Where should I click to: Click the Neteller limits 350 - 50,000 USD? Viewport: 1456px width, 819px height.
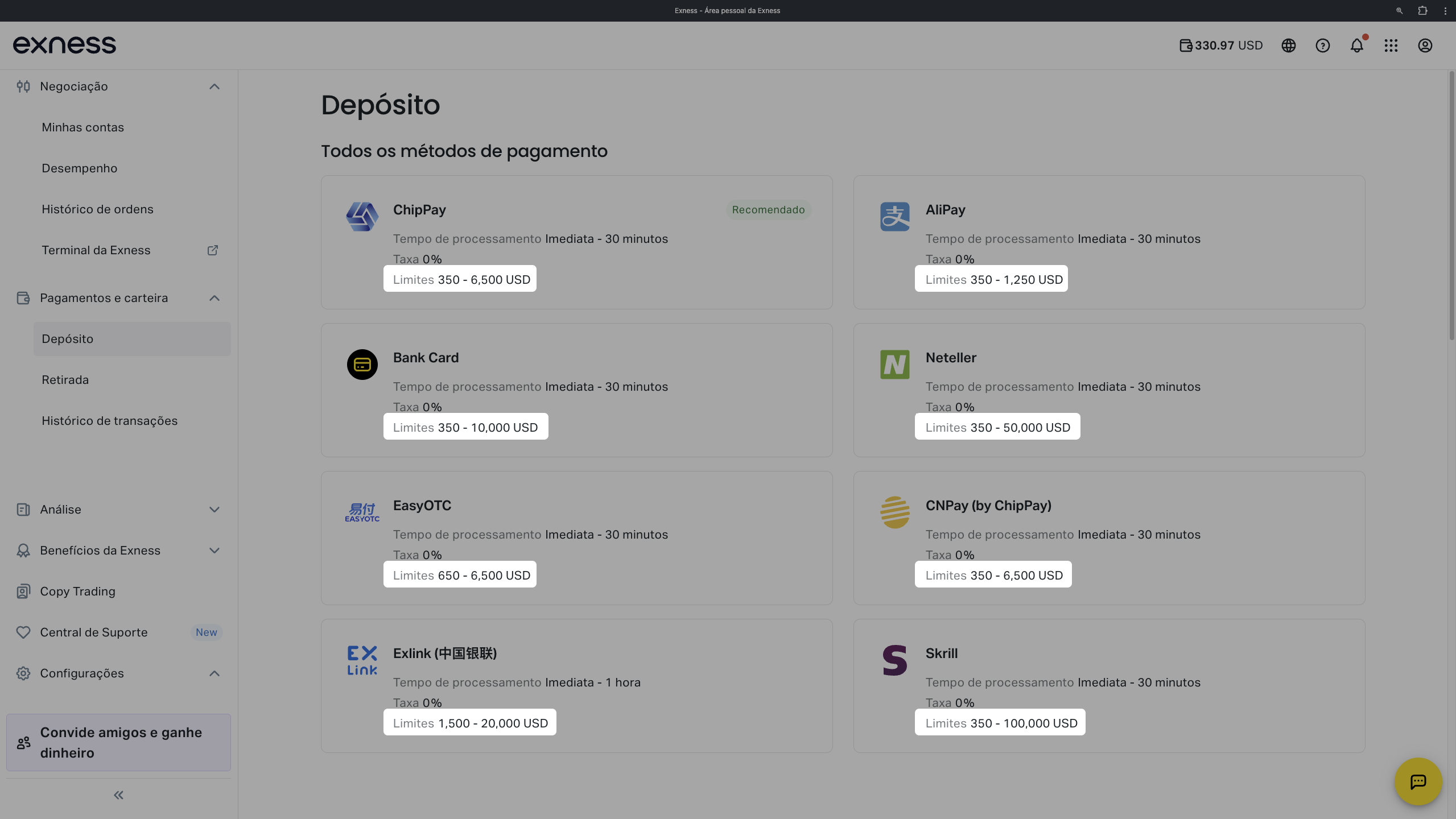[997, 427]
